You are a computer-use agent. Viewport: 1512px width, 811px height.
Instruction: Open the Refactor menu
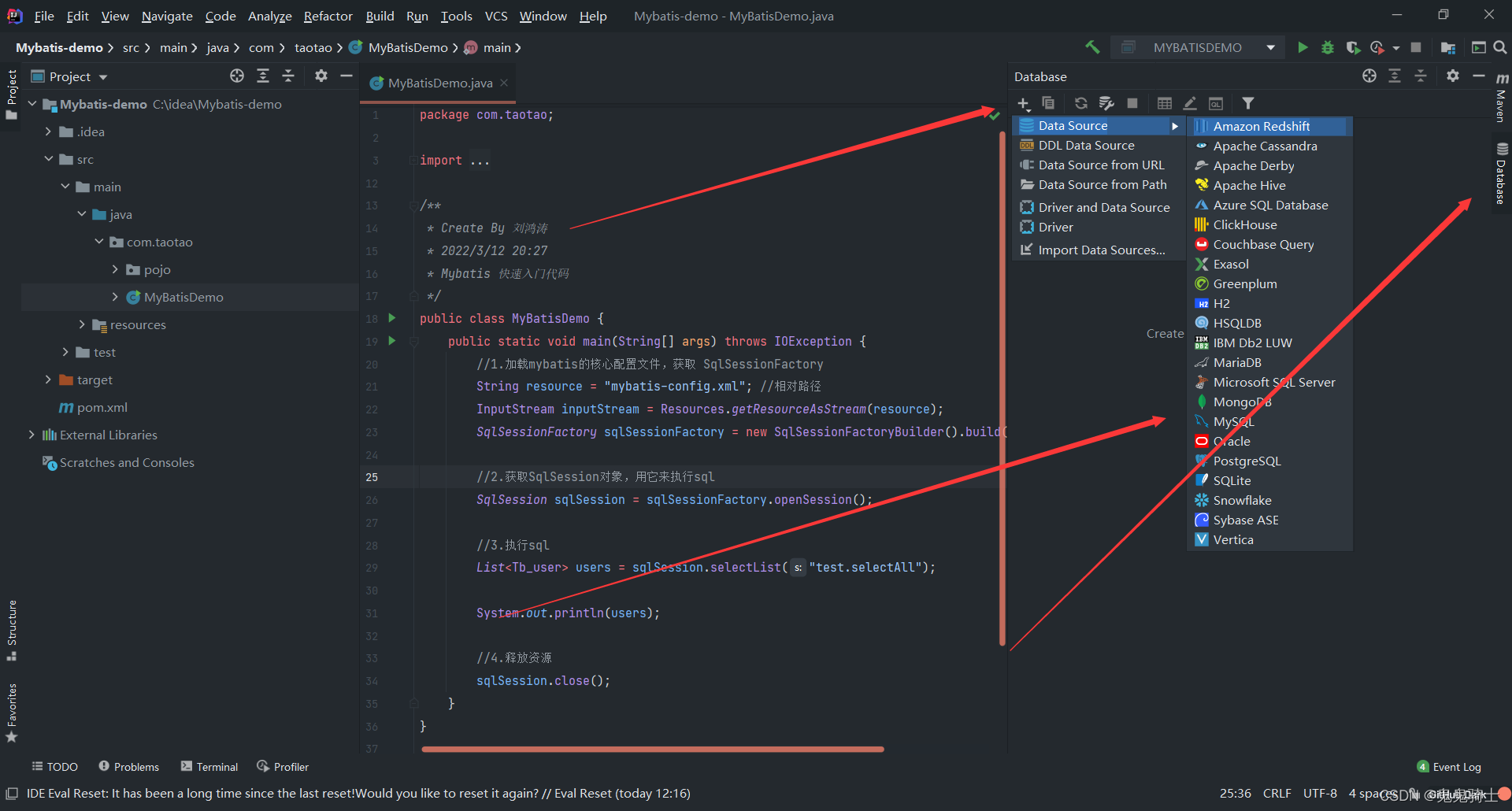328,16
